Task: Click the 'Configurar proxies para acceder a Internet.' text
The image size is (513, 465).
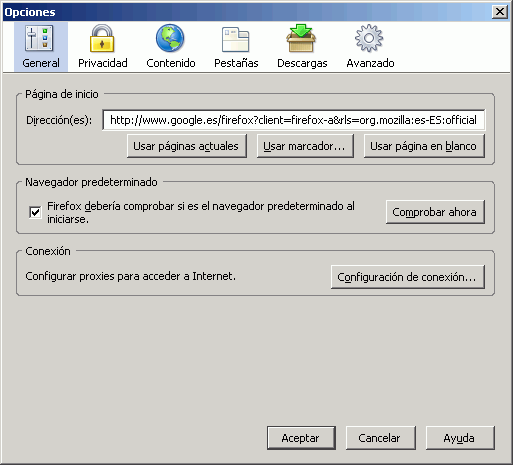Action: (130, 276)
